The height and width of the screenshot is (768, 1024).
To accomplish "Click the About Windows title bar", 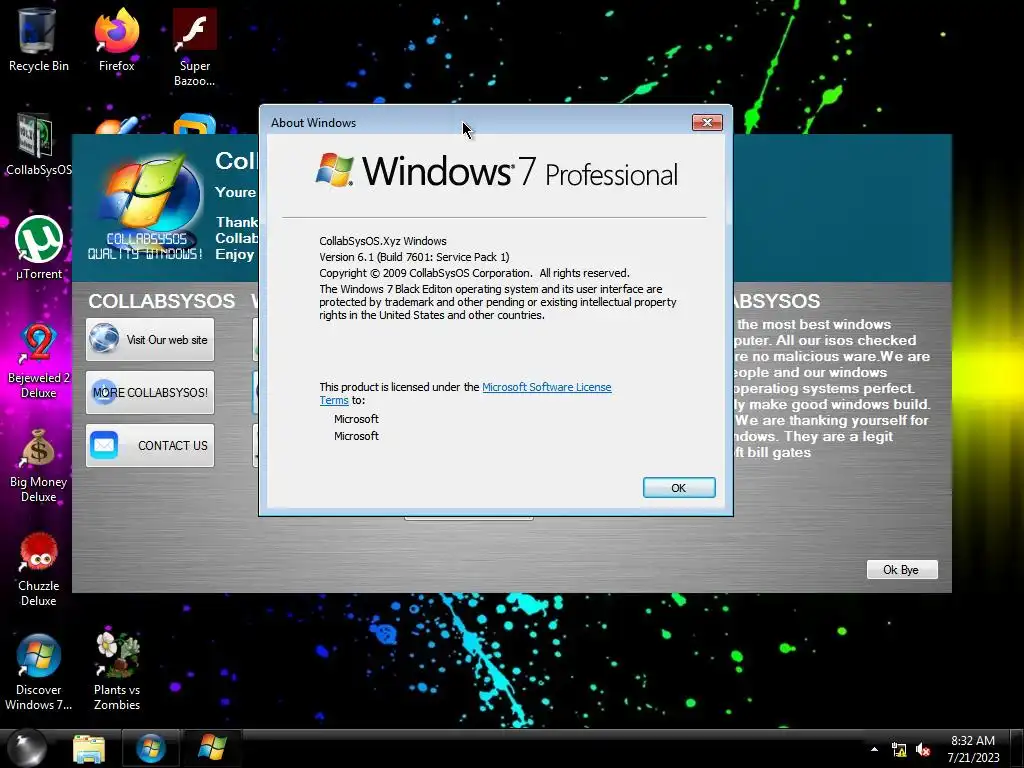I will (x=477, y=122).
